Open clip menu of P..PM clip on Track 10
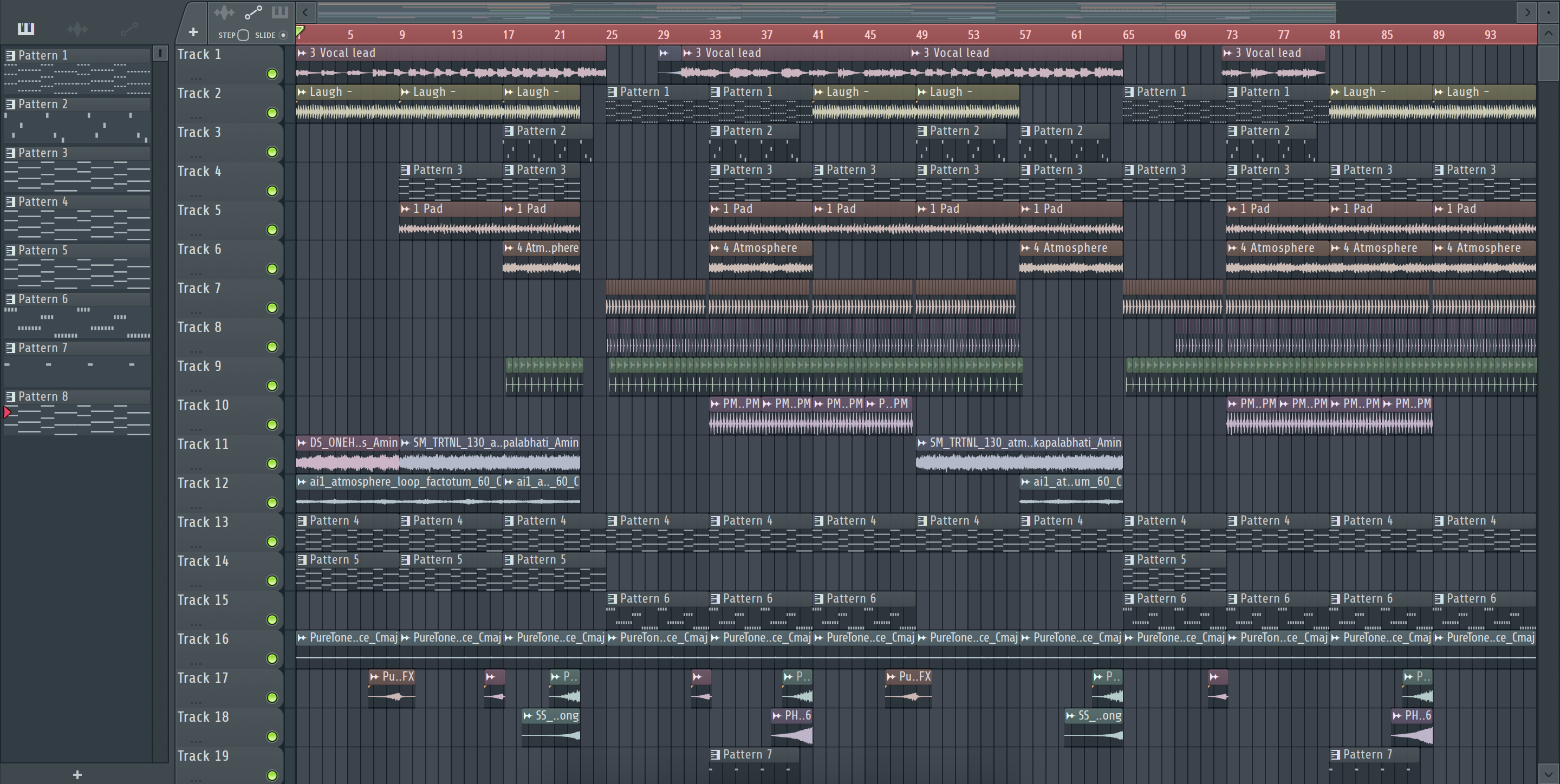 click(871, 404)
